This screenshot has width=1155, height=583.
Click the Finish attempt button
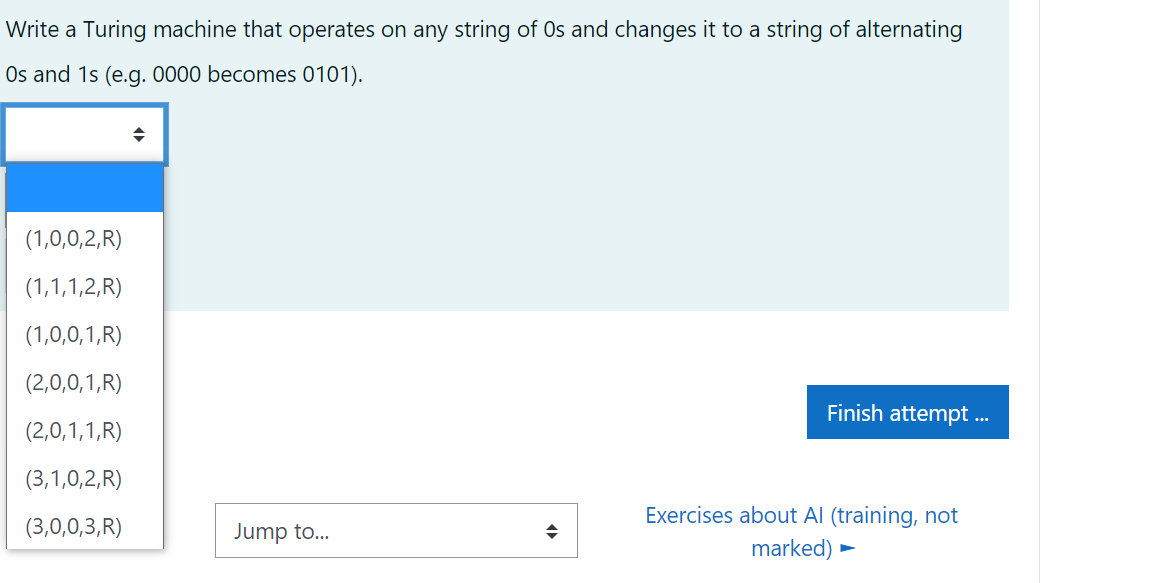point(907,412)
